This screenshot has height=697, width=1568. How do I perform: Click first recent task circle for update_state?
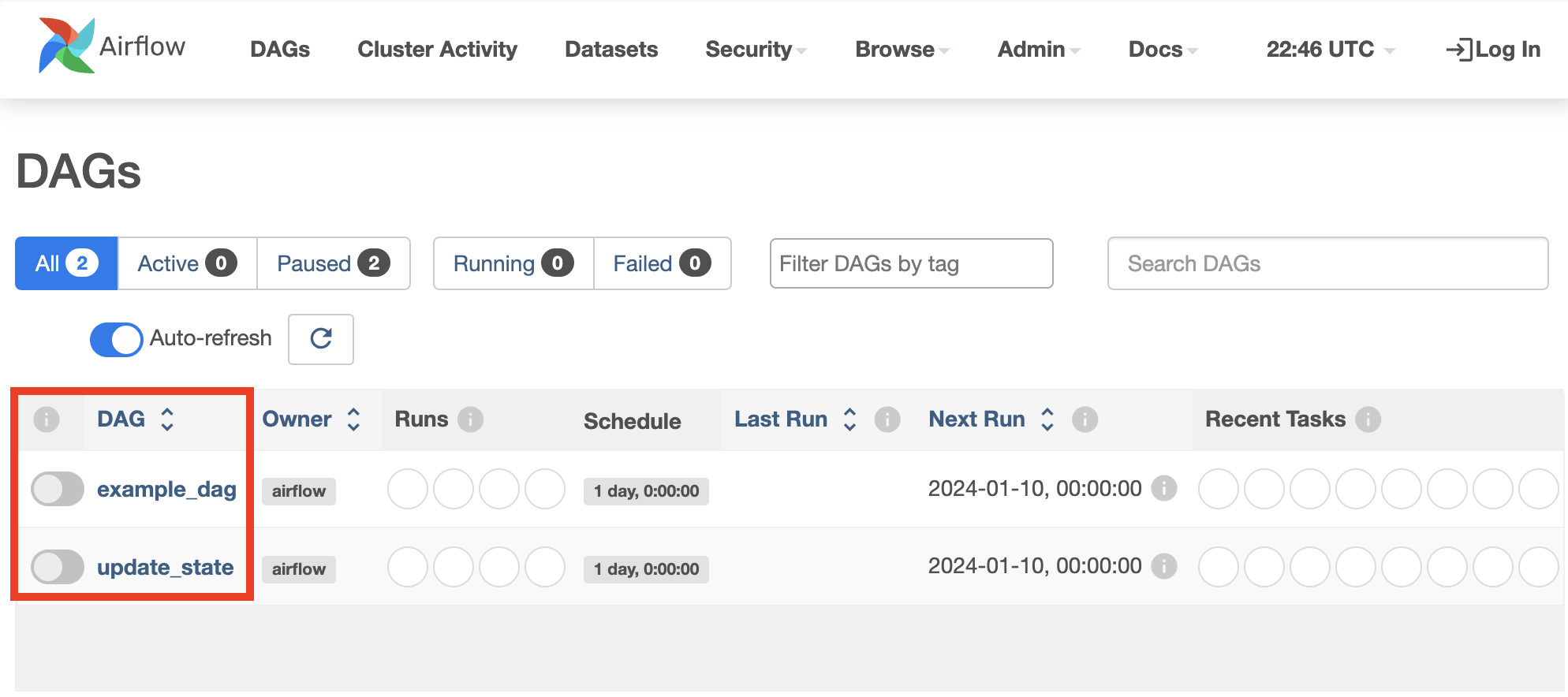pyautogui.click(x=1219, y=567)
